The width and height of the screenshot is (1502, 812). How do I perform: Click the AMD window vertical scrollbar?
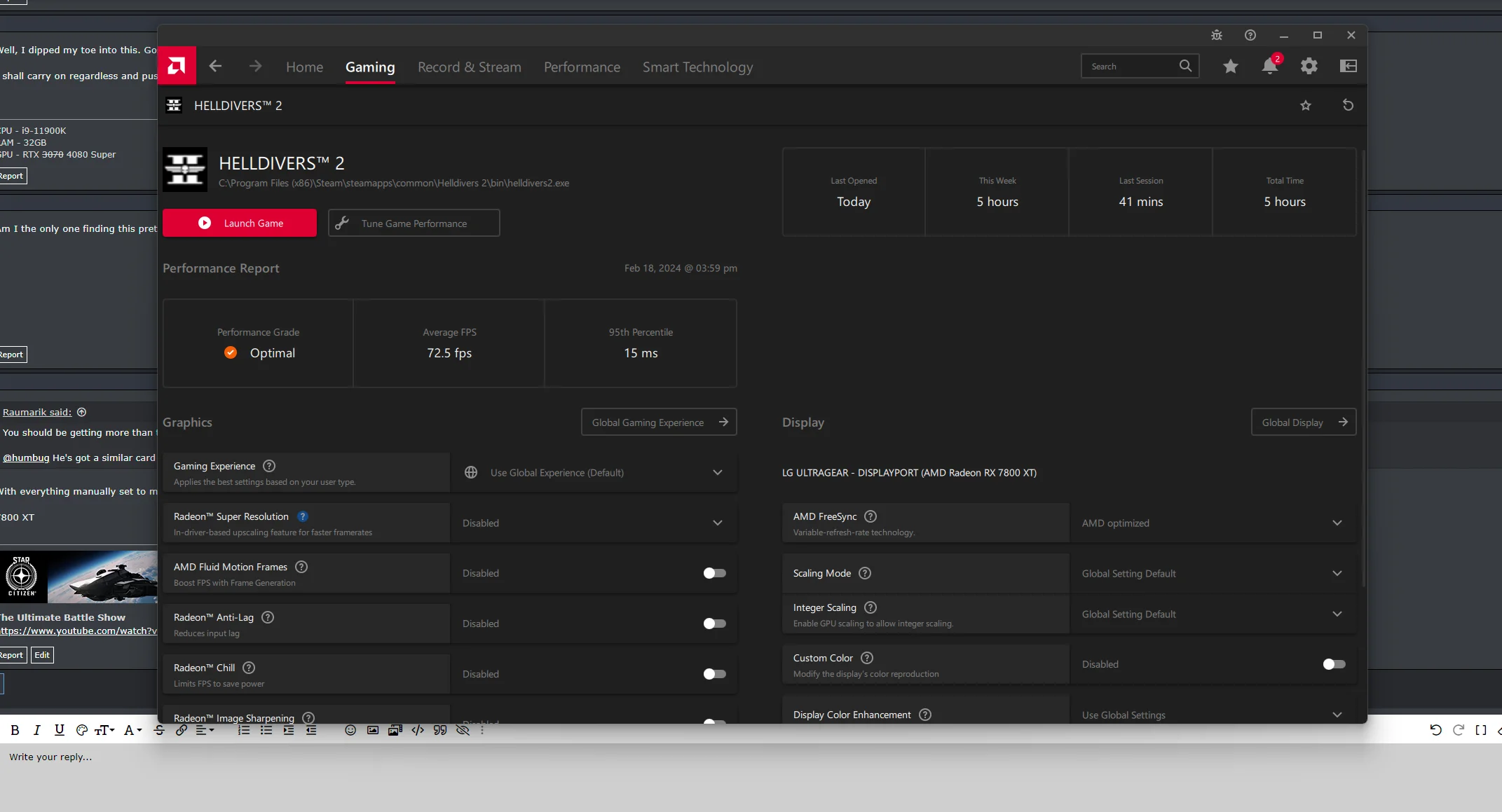(1363, 368)
